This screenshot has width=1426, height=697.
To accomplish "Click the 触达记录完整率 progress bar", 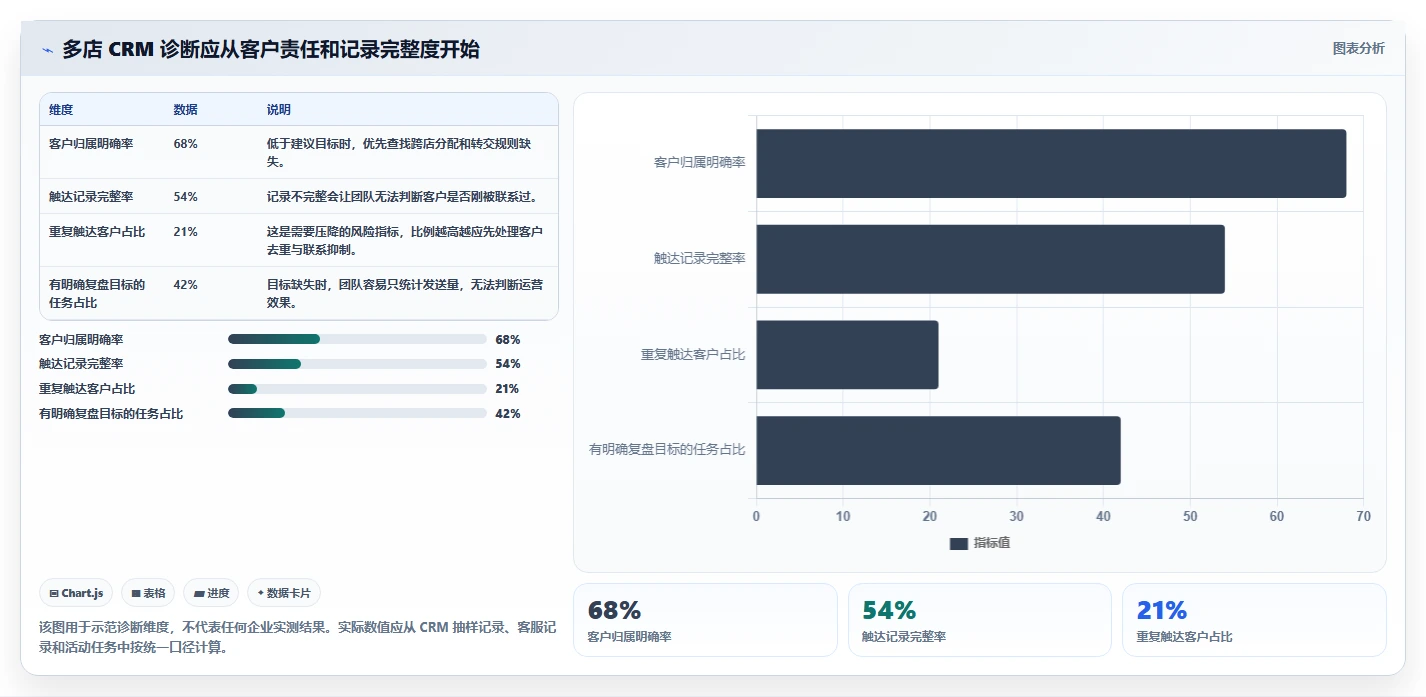I will [x=357, y=364].
